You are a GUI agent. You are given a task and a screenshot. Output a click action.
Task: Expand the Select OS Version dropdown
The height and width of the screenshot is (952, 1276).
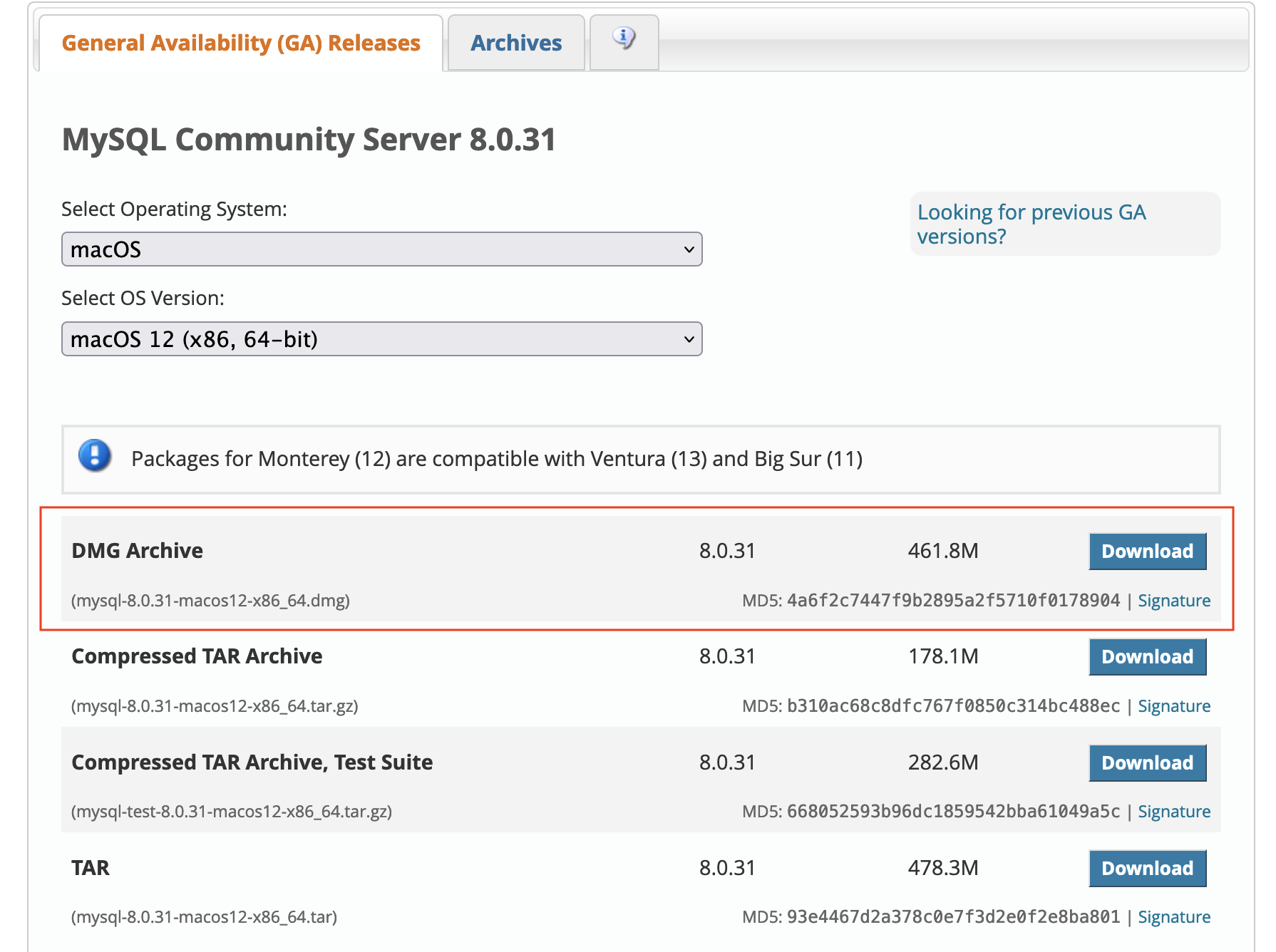pos(381,339)
